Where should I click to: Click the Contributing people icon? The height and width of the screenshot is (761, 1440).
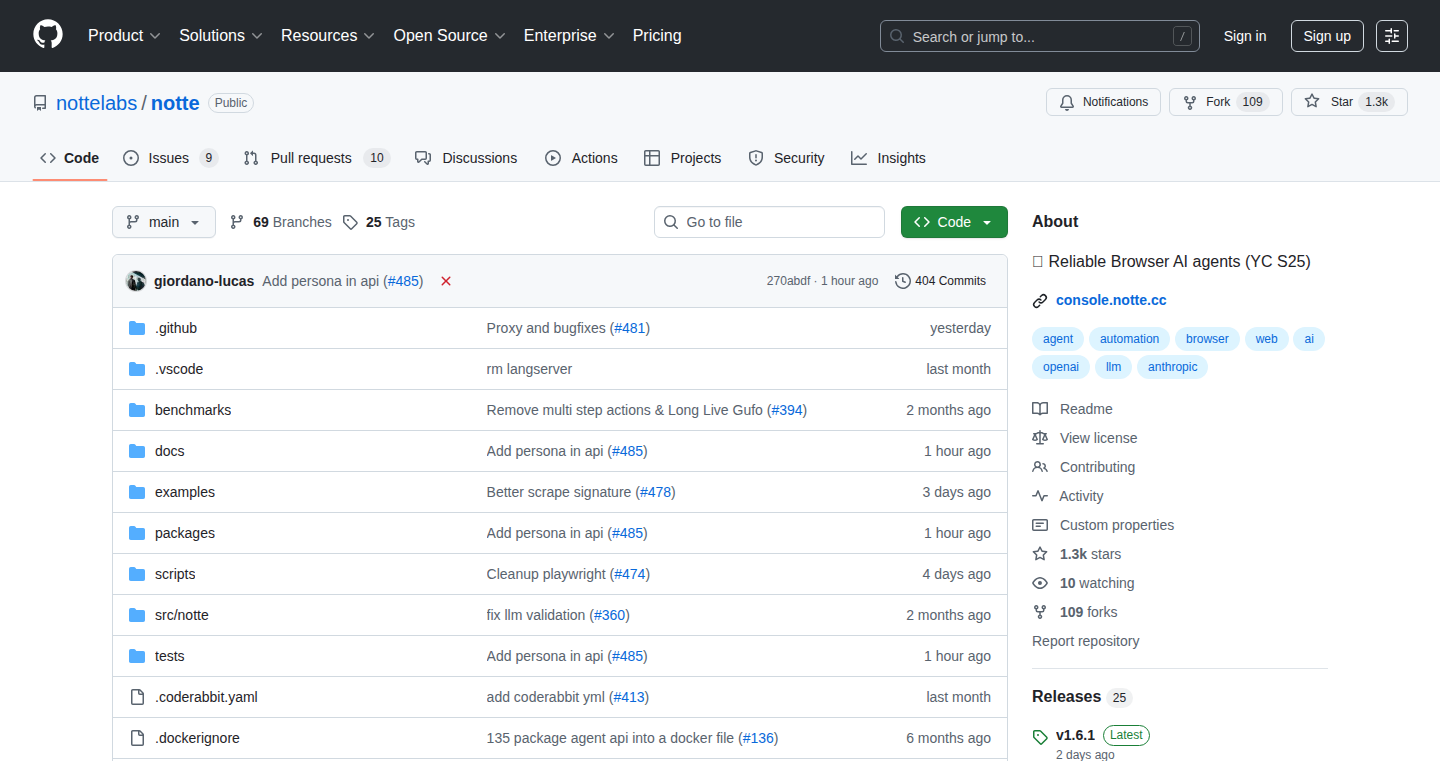1040,467
